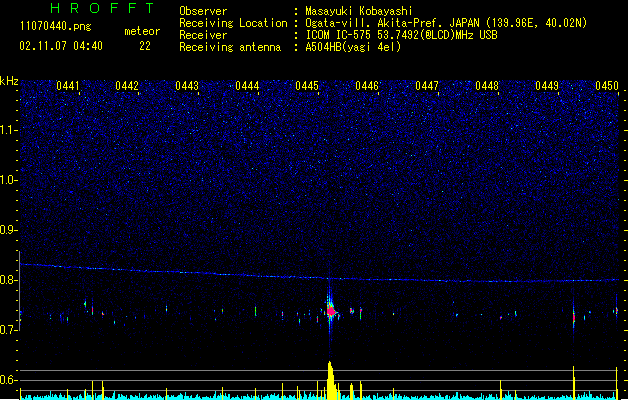Click the 0446 time marker
The image size is (629, 400).
tap(367, 86)
